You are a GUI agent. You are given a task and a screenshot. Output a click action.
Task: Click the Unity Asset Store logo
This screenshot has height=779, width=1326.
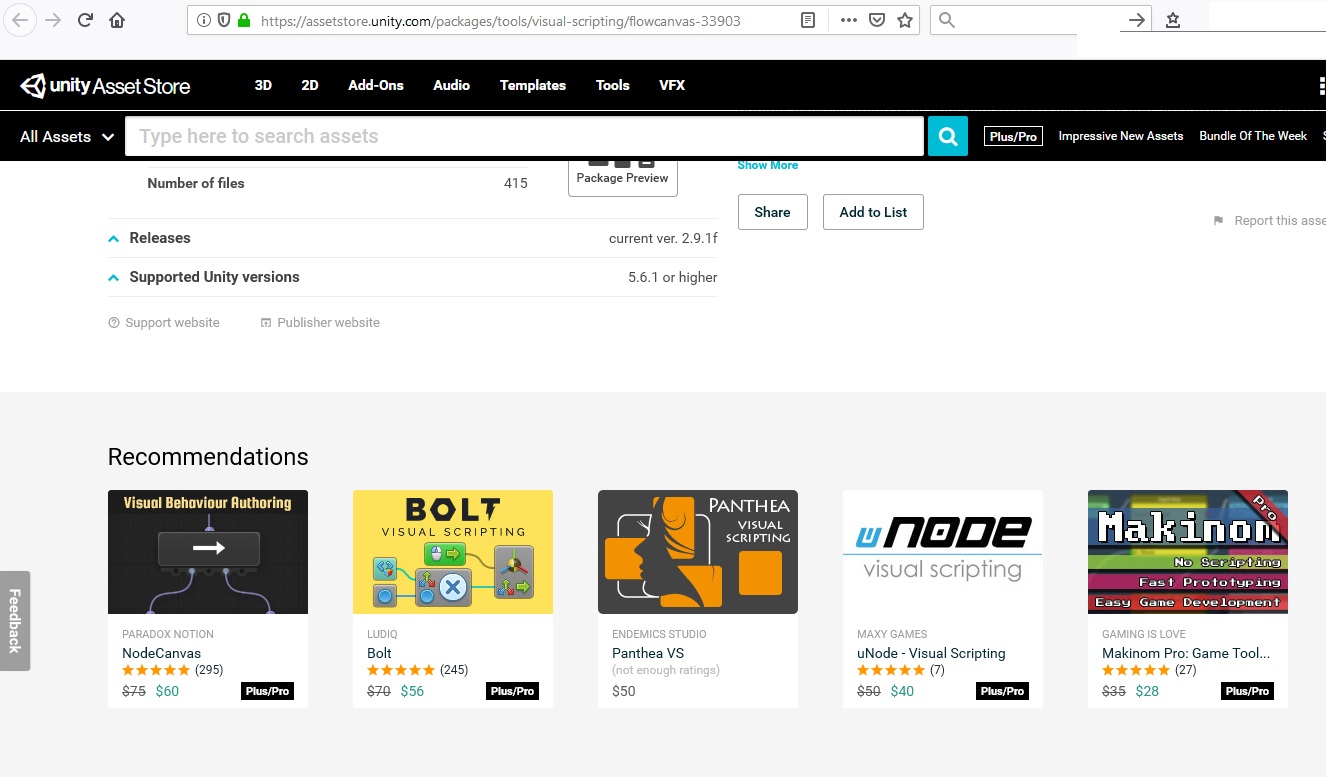105,86
